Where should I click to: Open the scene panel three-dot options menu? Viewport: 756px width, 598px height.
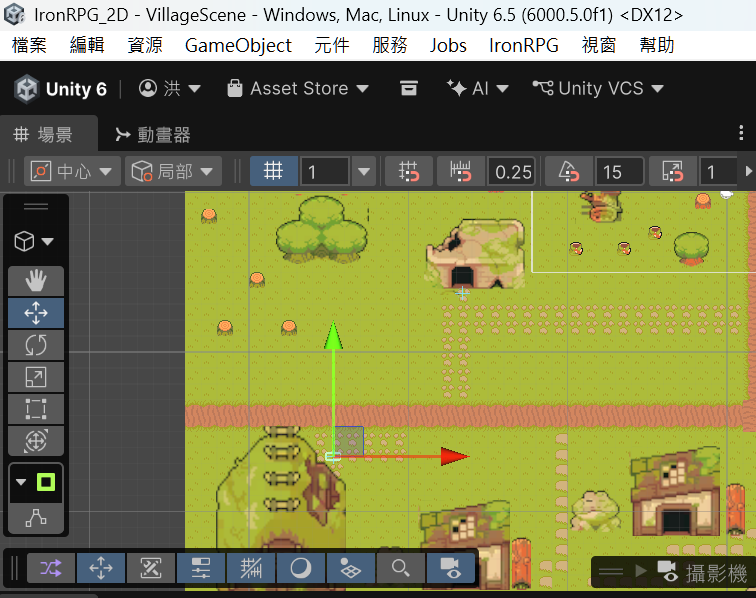[741, 133]
